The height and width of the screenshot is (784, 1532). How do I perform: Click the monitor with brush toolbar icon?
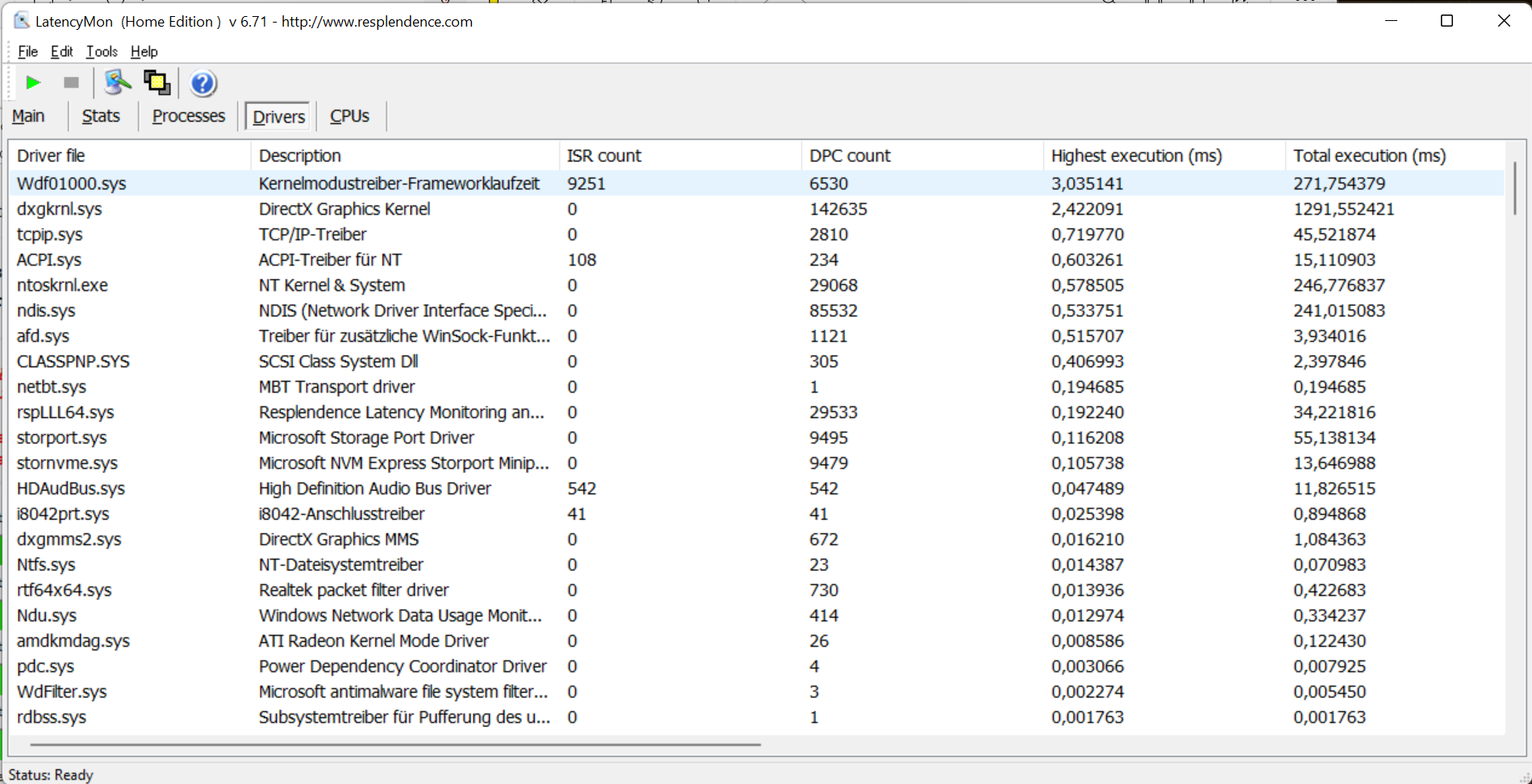point(117,82)
